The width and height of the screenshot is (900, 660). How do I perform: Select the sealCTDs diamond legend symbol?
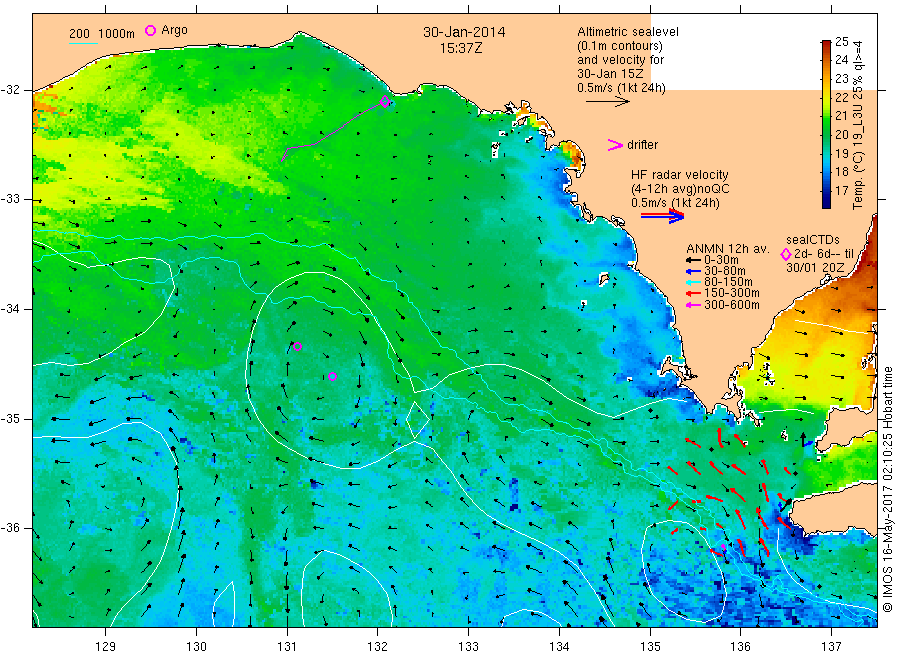coord(786,254)
